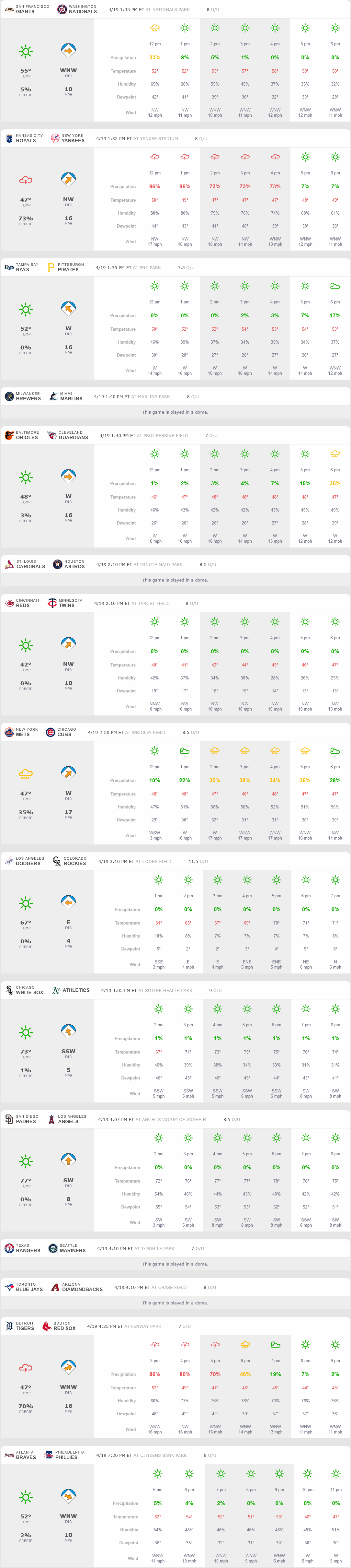The width and height of the screenshot is (351, 1568).
Task: Click the rain cloud summary icon for Royals-Yankees
Action: pos(26,180)
